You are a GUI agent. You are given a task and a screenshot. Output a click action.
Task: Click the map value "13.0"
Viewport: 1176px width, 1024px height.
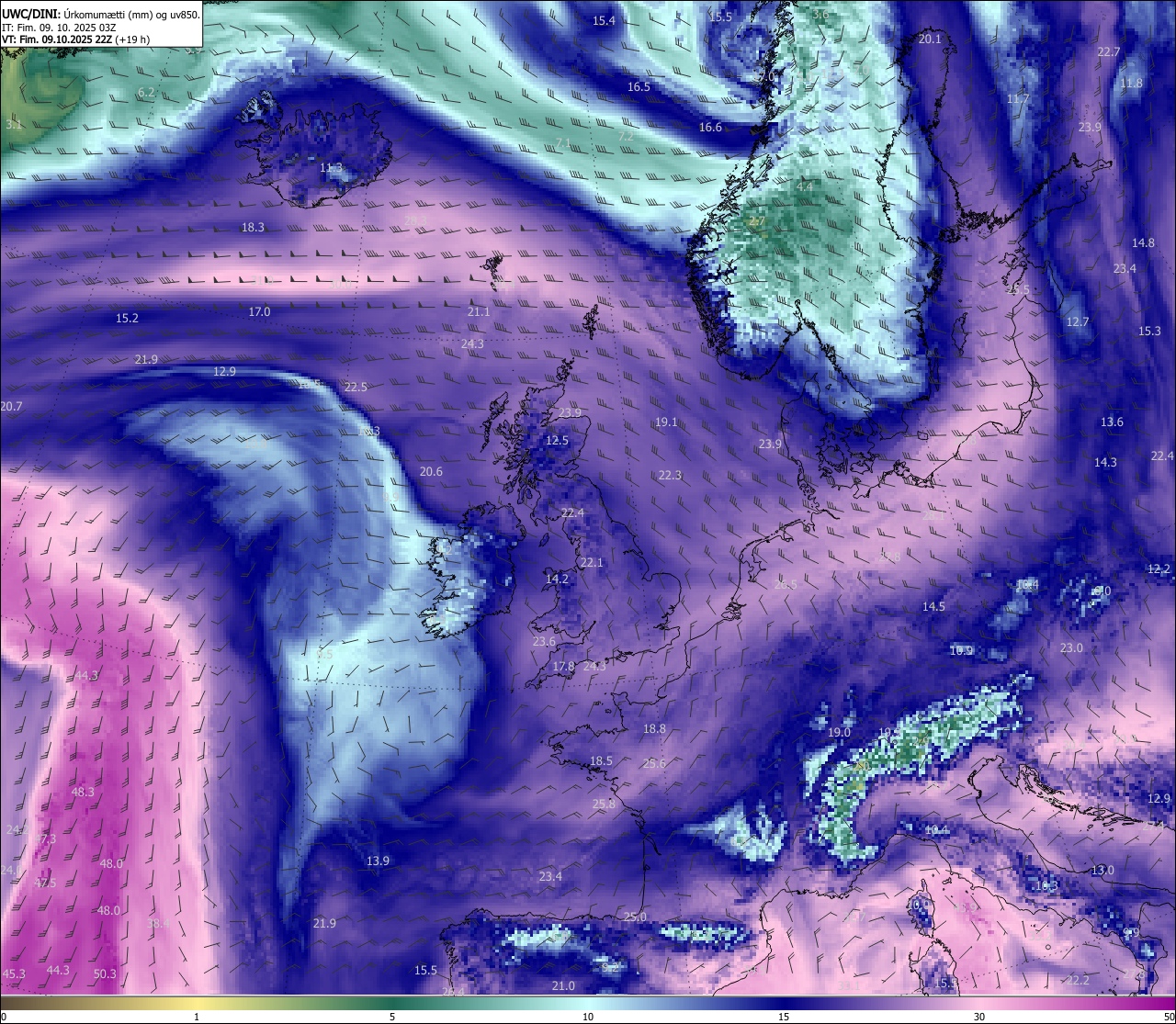click(1102, 870)
